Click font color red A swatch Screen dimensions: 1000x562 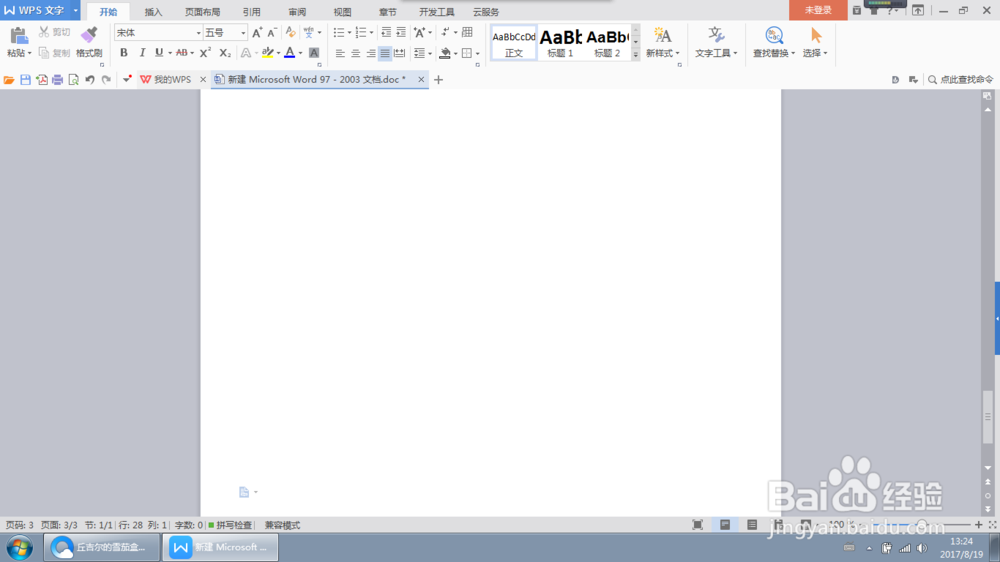click(290, 53)
